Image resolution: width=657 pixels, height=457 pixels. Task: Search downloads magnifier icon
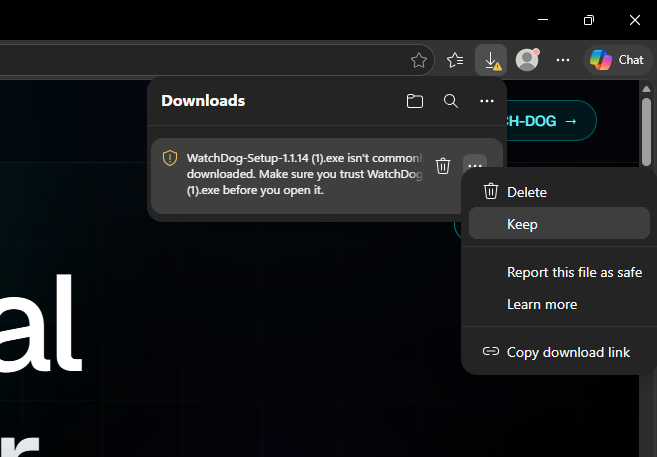pos(451,101)
